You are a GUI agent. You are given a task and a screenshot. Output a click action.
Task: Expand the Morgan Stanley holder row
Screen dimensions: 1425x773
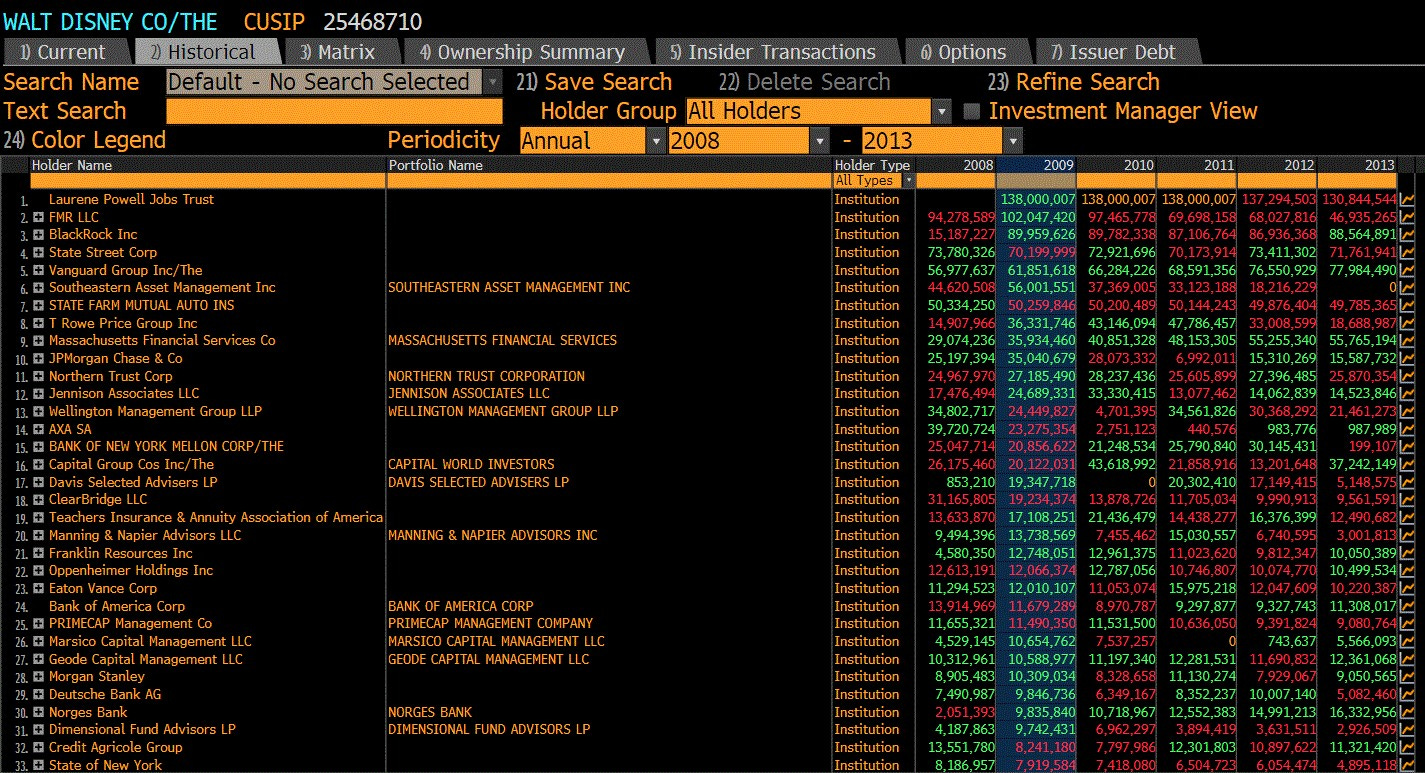tap(38, 677)
